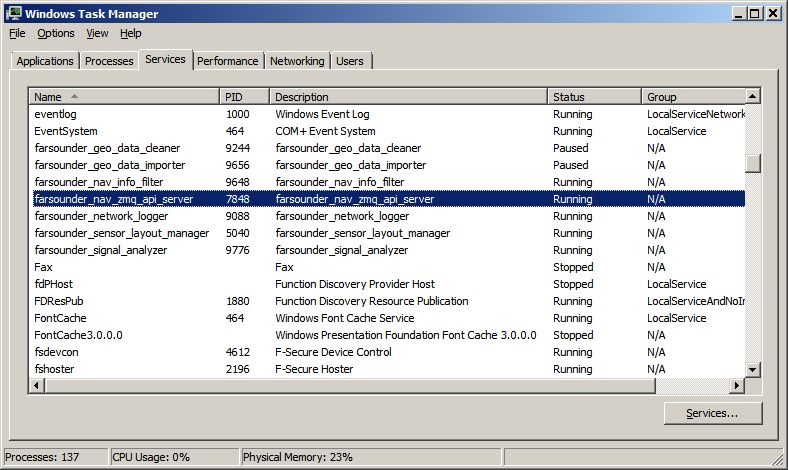788x470 pixels.
Task: Click the Name column sort arrow
Action: (74, 97)
